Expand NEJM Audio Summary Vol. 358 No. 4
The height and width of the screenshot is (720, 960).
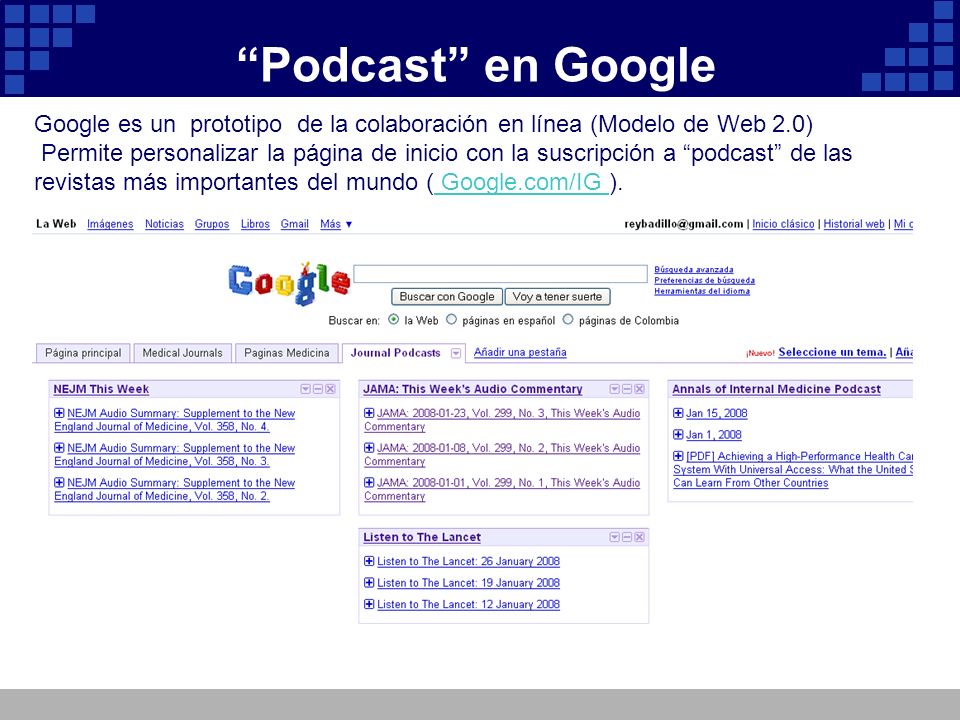[x=59, y=413]
